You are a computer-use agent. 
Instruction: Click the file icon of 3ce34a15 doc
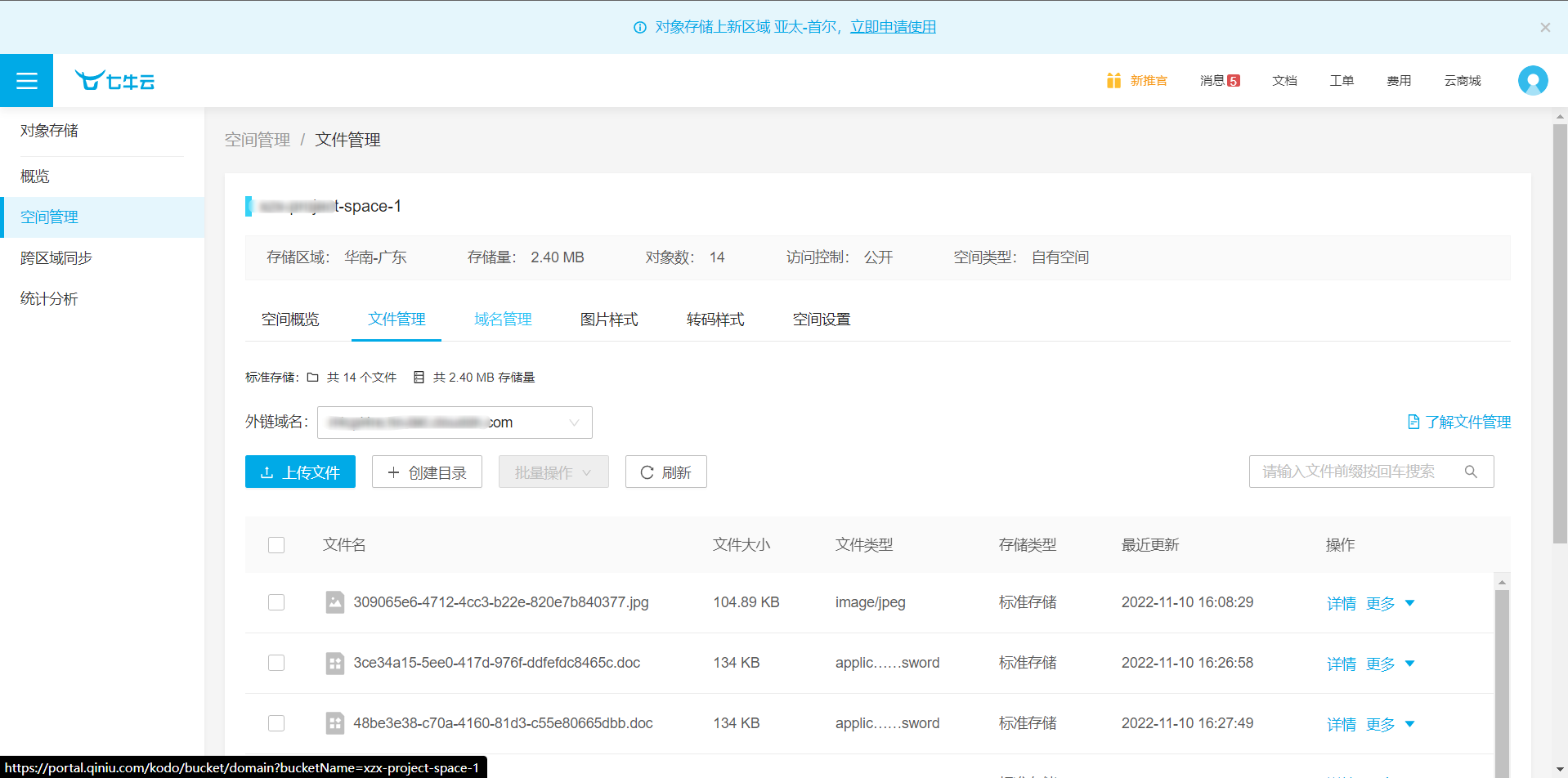334,663
